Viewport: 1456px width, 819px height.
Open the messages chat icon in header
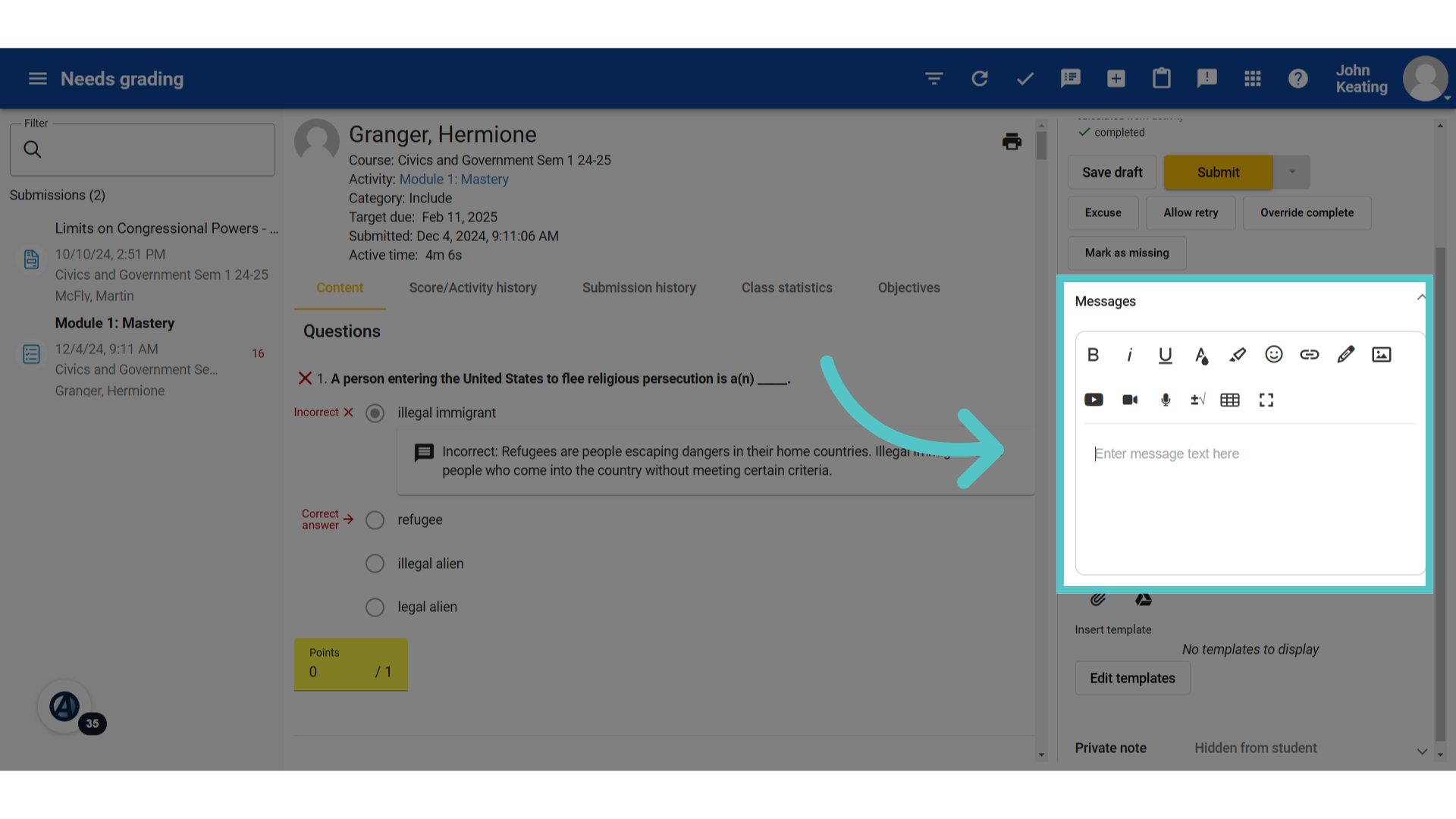[x=1071, y=79]
